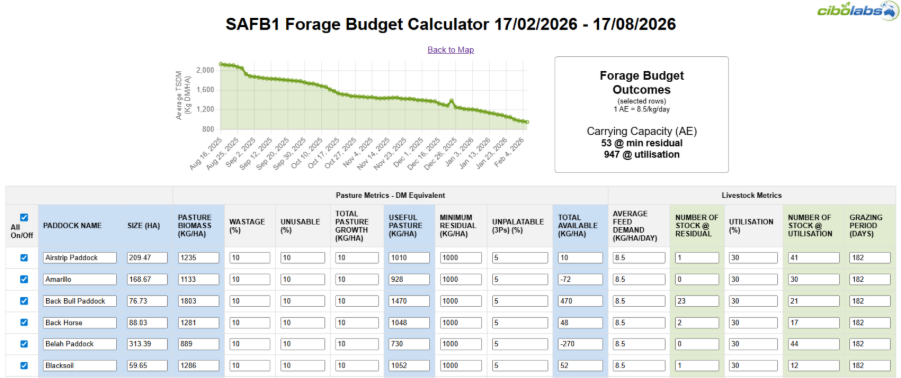Click Amarillo total available -72
This screenshot has height=378, width=901.
click(579, 279)
